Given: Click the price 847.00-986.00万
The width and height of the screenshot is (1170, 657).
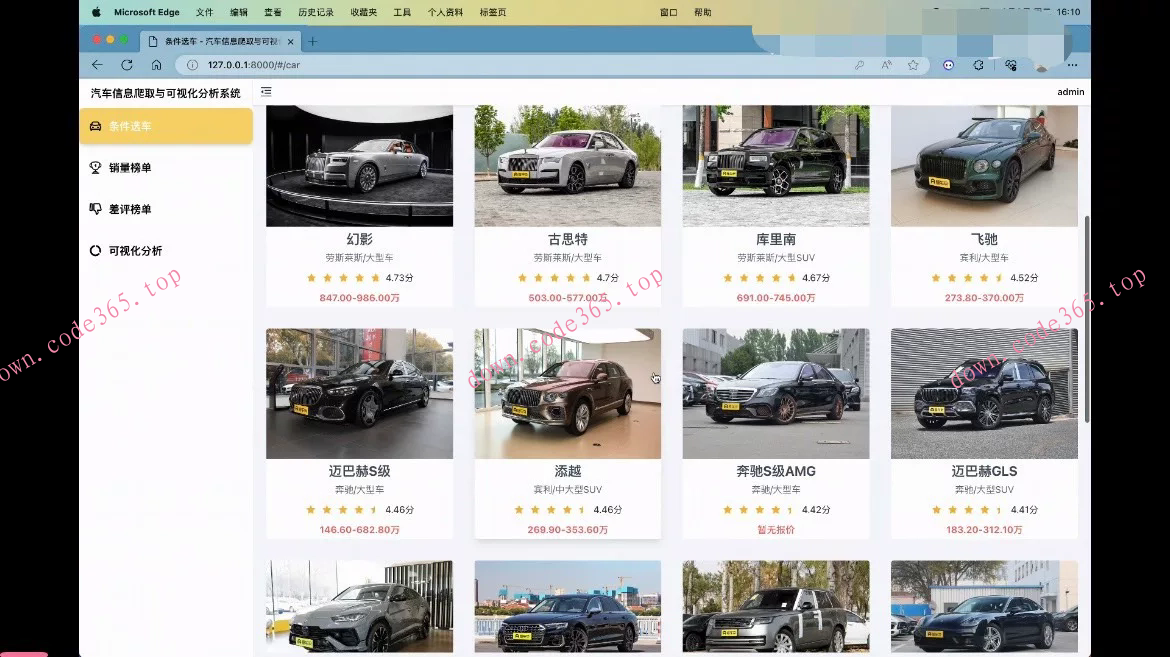Looking at the screenshot, I should [x=360, y=298].
